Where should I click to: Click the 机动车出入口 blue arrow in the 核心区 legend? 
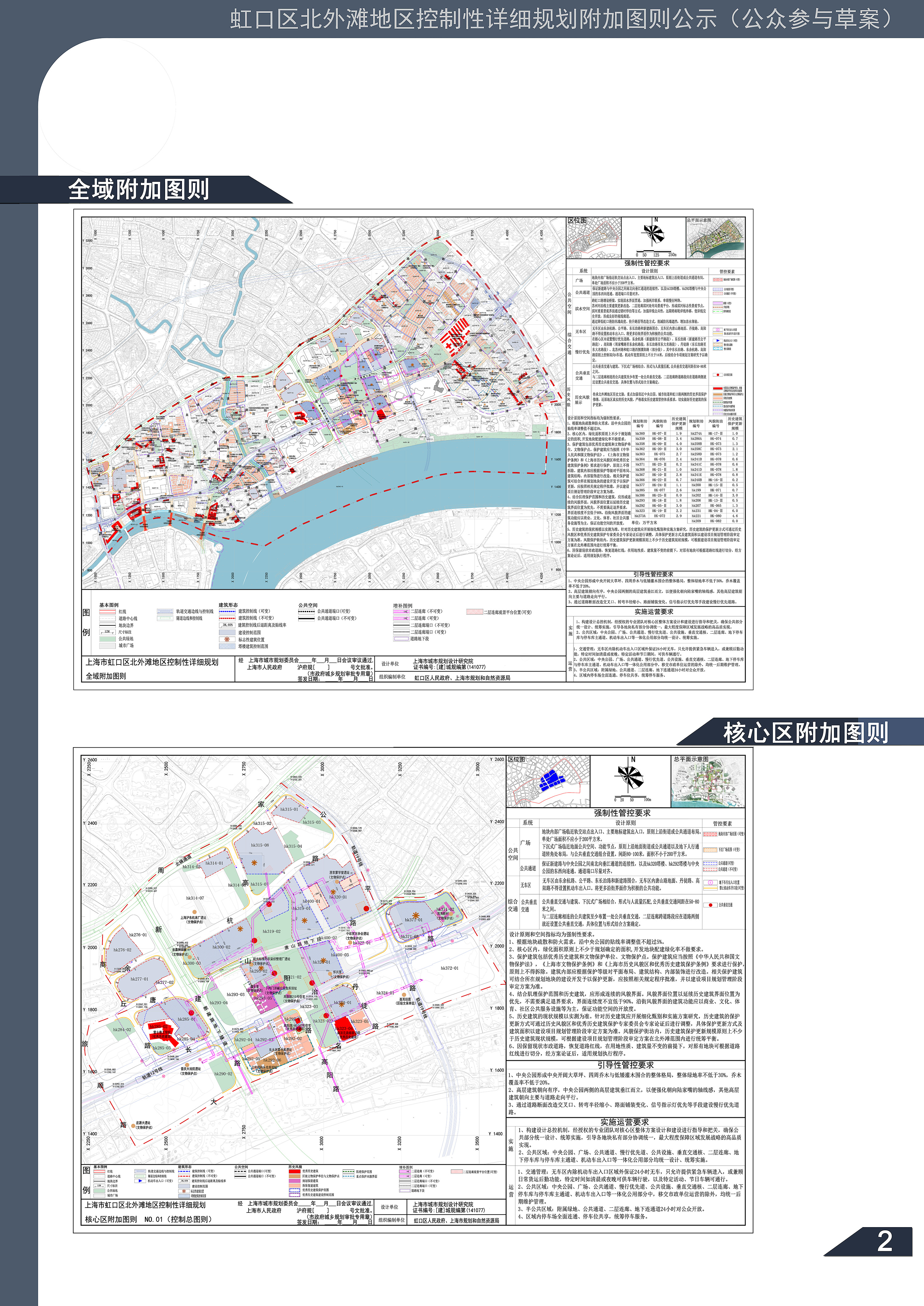[140, 1181]
